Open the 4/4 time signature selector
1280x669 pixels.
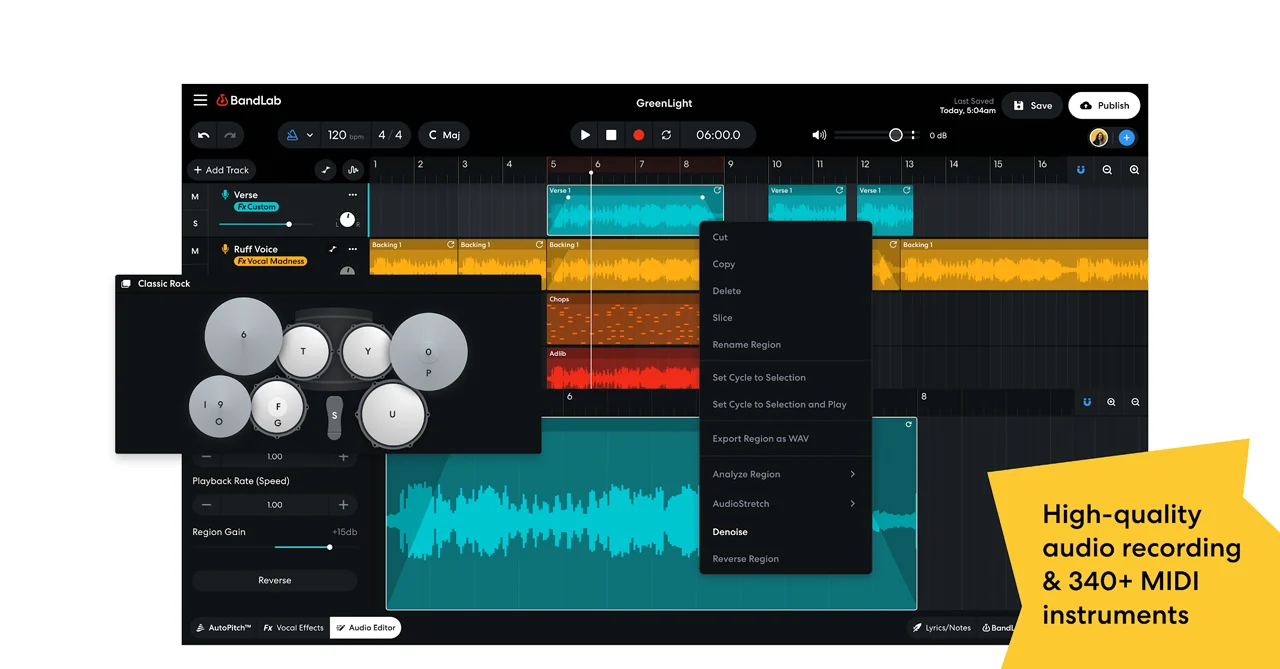coord(390,135)
